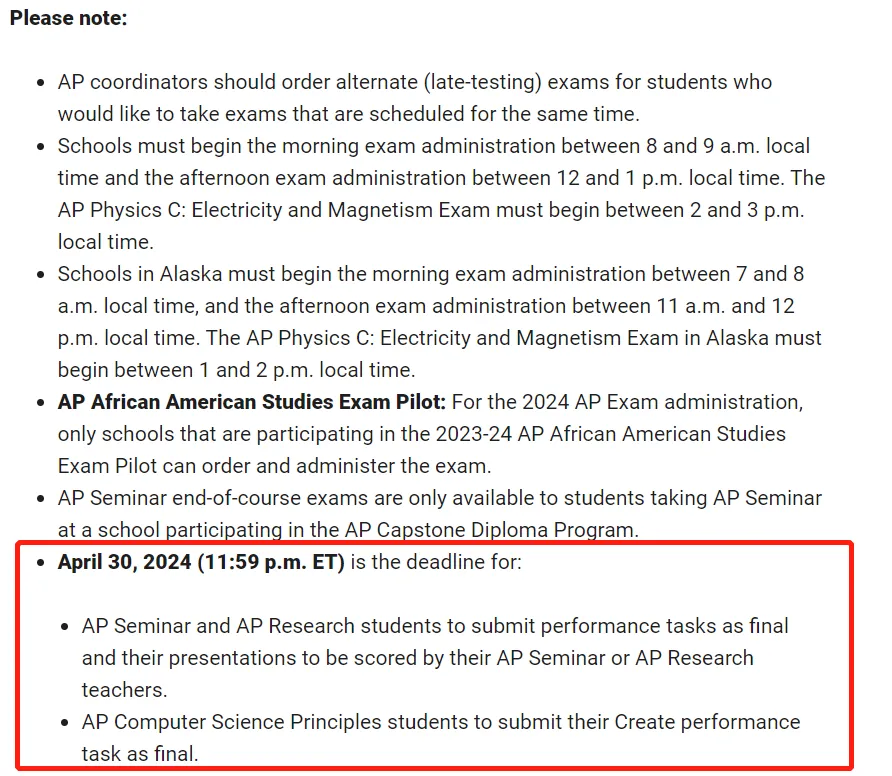Click the 'Schools in Alaska must begin' line
Image resolution: width=892 pixels, height=776 pixels.
[x=431, y=274]
